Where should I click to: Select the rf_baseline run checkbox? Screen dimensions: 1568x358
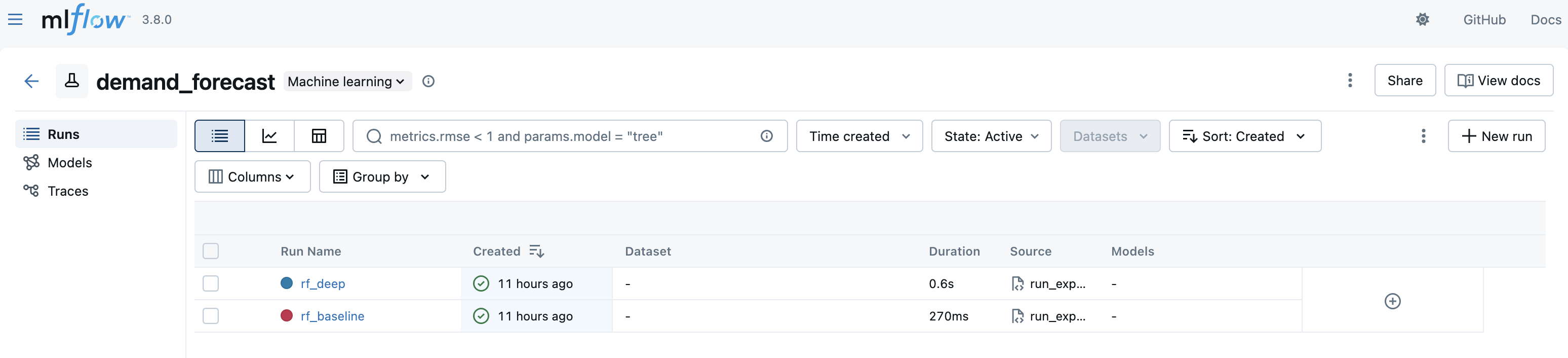tap(211, 316)
